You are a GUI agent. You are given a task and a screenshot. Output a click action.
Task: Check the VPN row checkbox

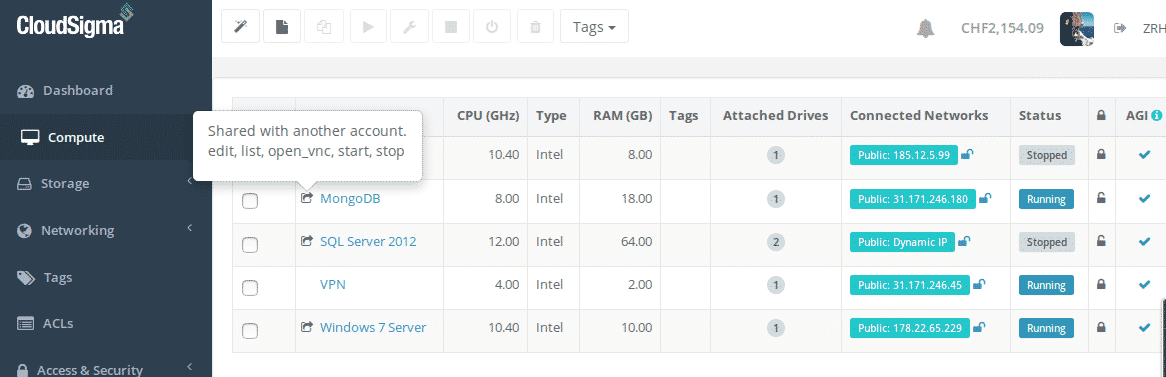[251, 288]
